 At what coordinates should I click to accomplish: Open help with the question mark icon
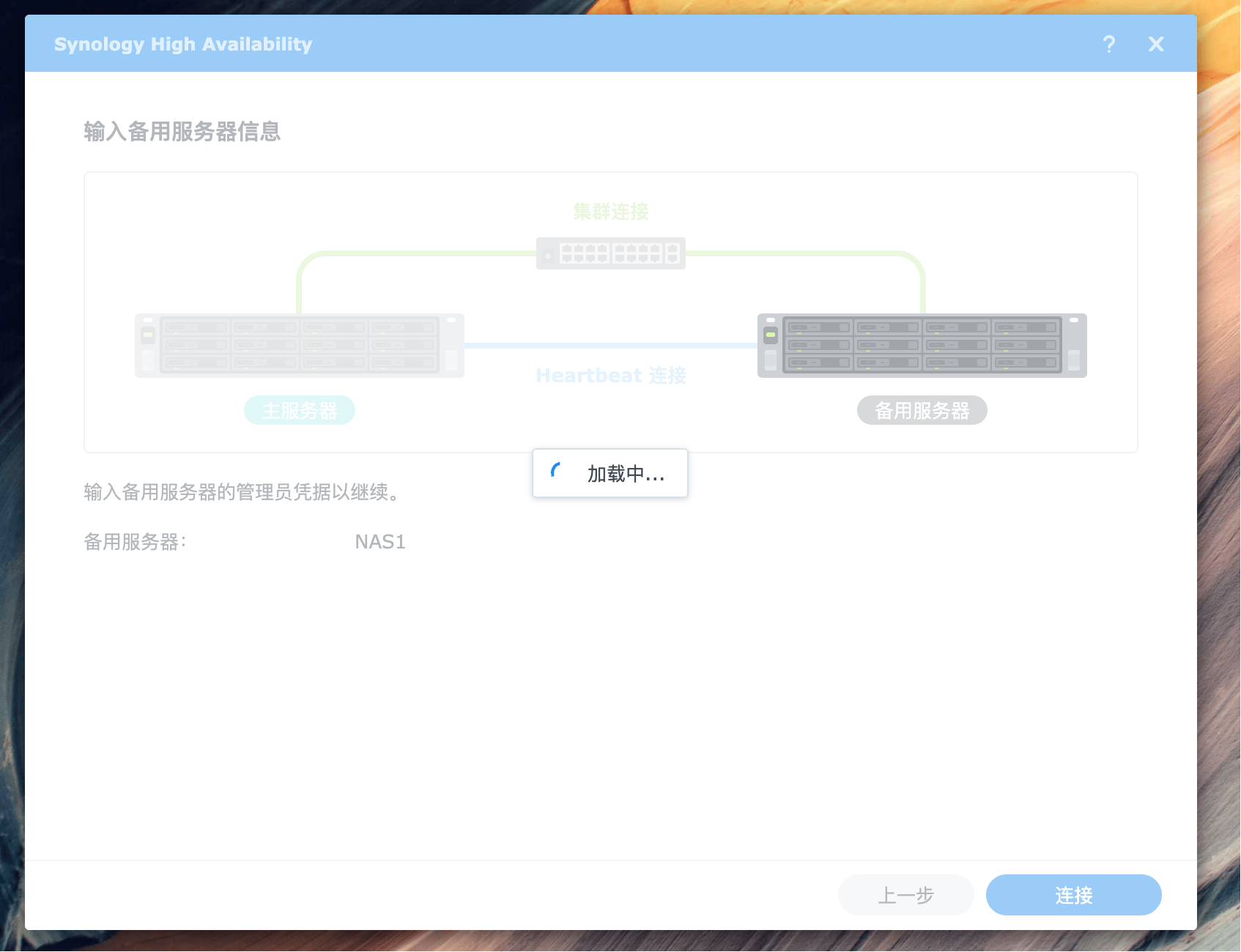coord(1109,44)
